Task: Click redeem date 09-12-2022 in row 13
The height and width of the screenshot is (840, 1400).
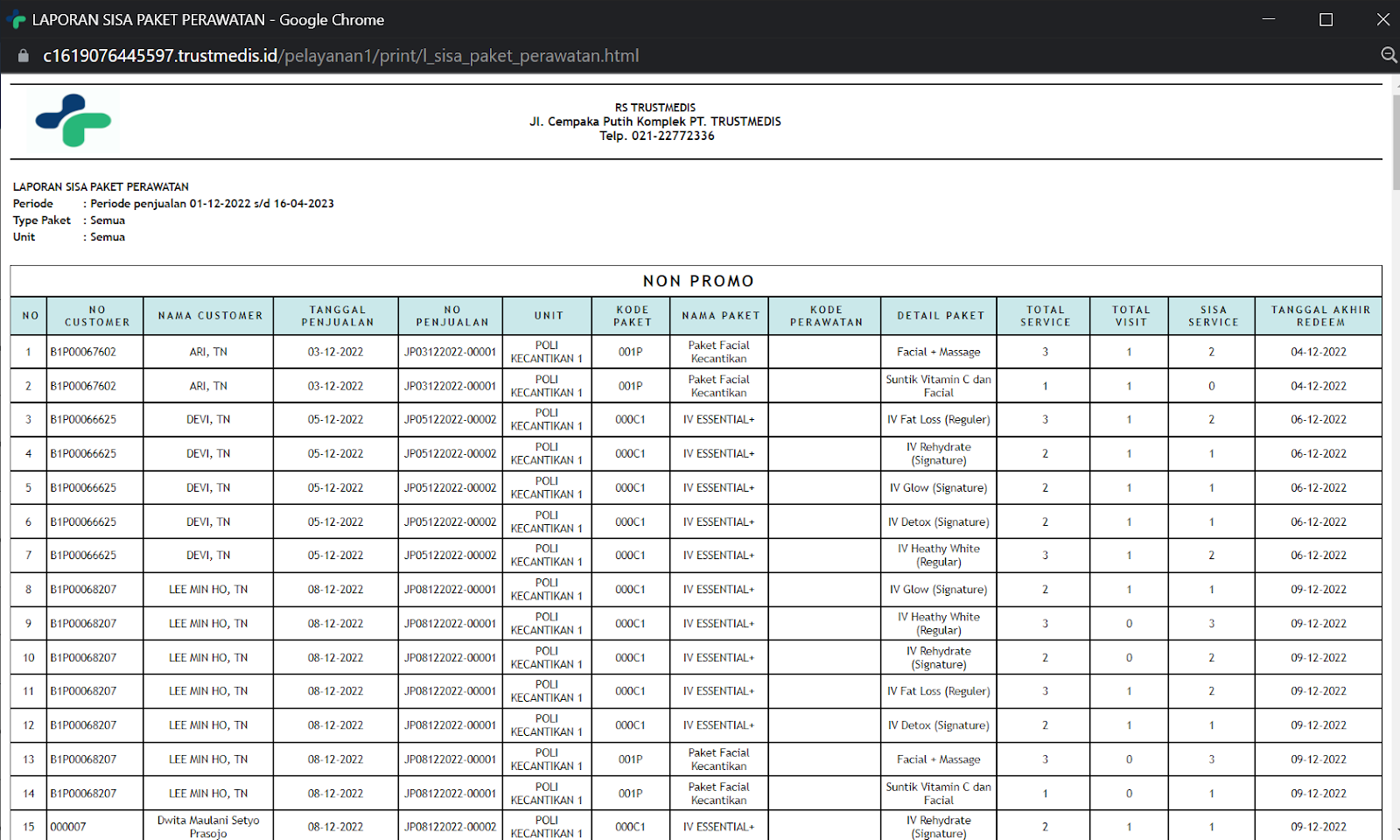Action: [1319, 759]
